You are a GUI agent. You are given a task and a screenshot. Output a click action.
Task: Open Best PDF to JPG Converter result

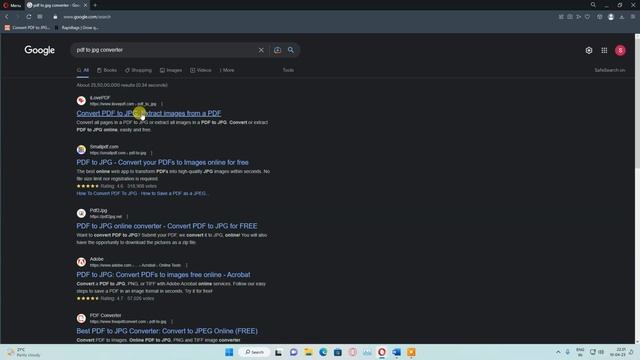pyautogui.click(x=167, y=331)
